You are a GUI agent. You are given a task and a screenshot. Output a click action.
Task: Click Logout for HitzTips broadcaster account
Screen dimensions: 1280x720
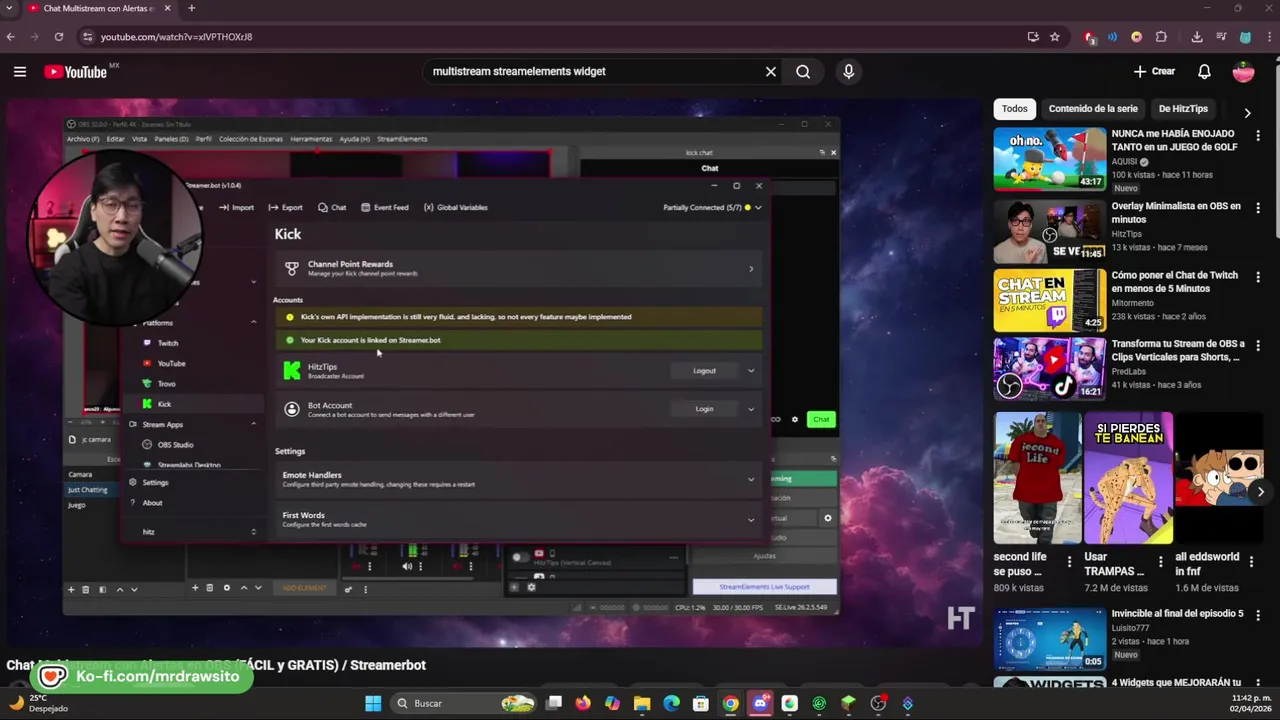tap(705, 371)
